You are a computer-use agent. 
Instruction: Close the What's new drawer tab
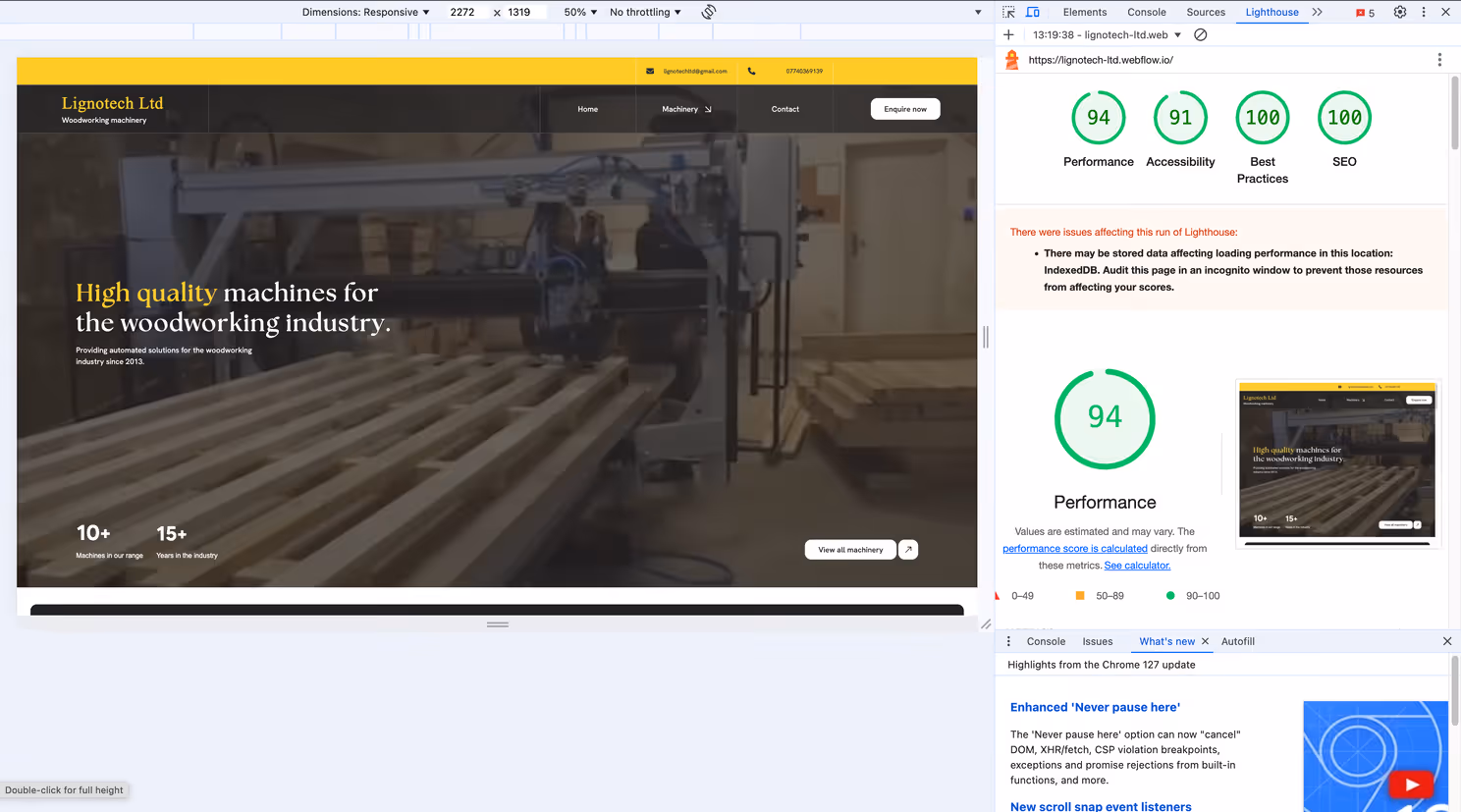(1205, 641)
